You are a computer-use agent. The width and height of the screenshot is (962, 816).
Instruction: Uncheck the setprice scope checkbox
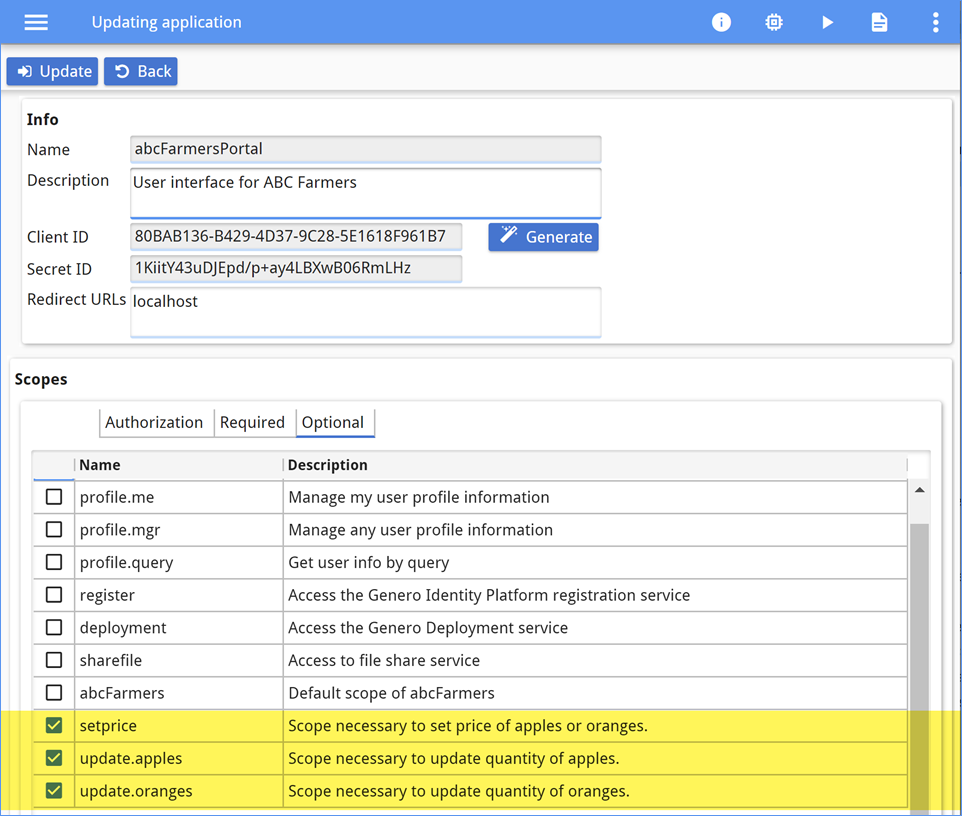[54, 726]
